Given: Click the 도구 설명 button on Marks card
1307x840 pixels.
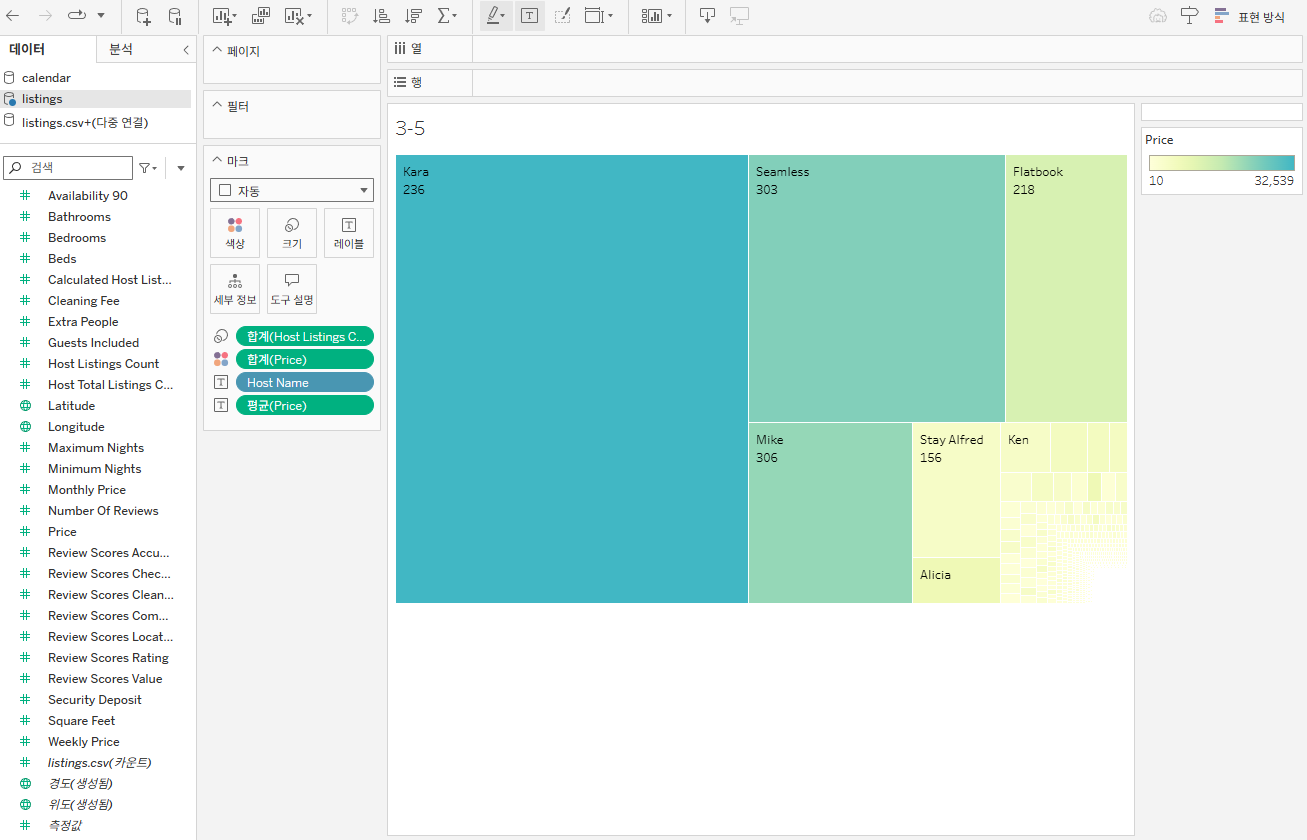Looking at the screenshot, I should pyautogui.click(x=292, y=289).
